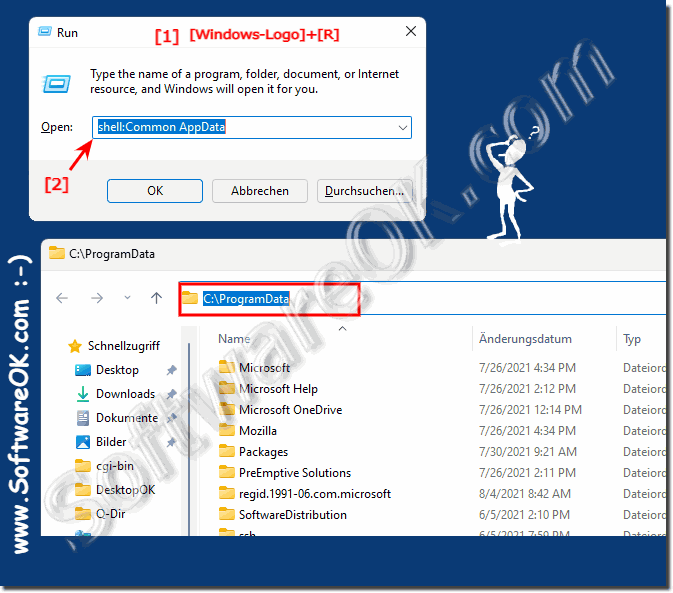Click the folder icon in the Explorer title bar
Image resolution: width=673 pixels, height=593 pixels.
56,253
